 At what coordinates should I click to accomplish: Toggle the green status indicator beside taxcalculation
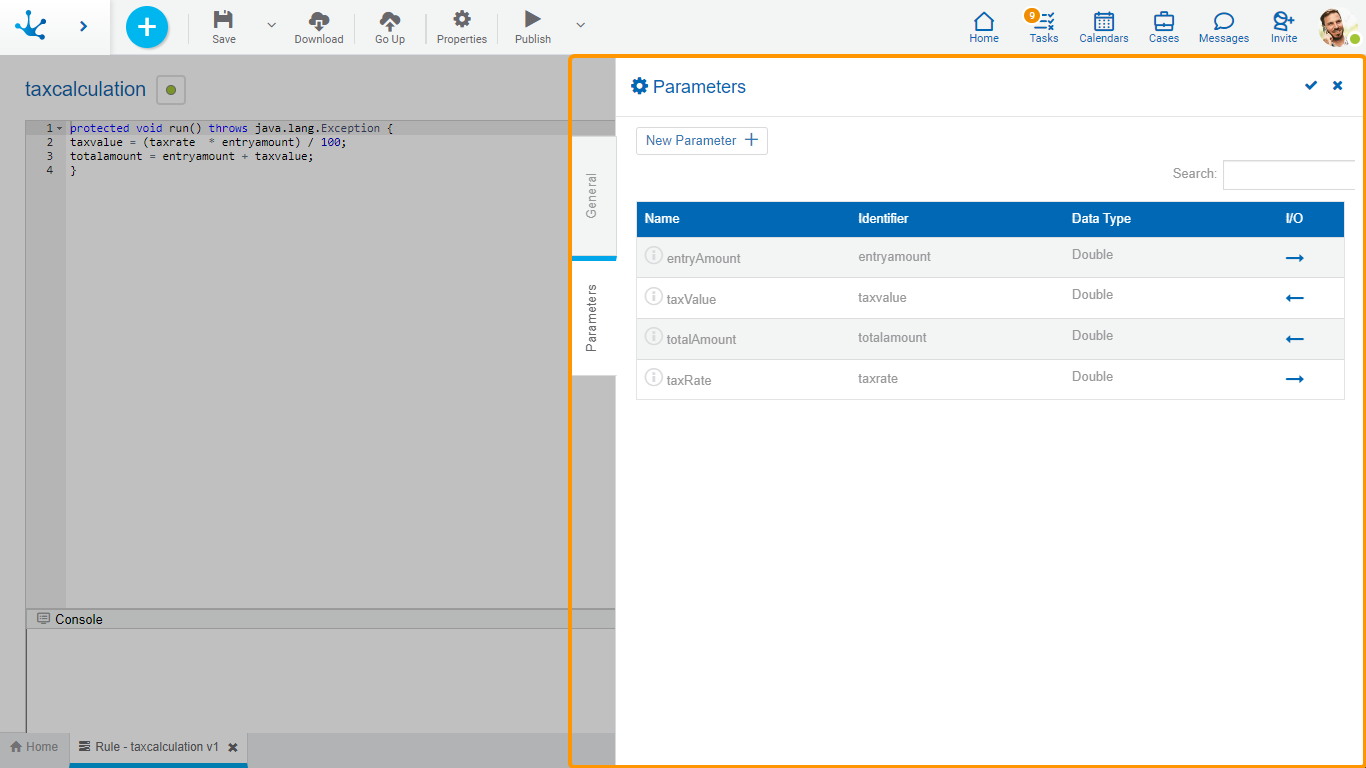[171, 90]
